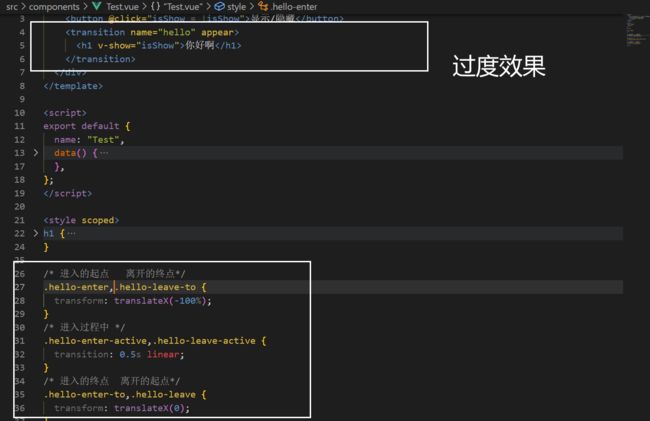
Task: Open the components breadcrumb segment
Action: coord(54,7)
